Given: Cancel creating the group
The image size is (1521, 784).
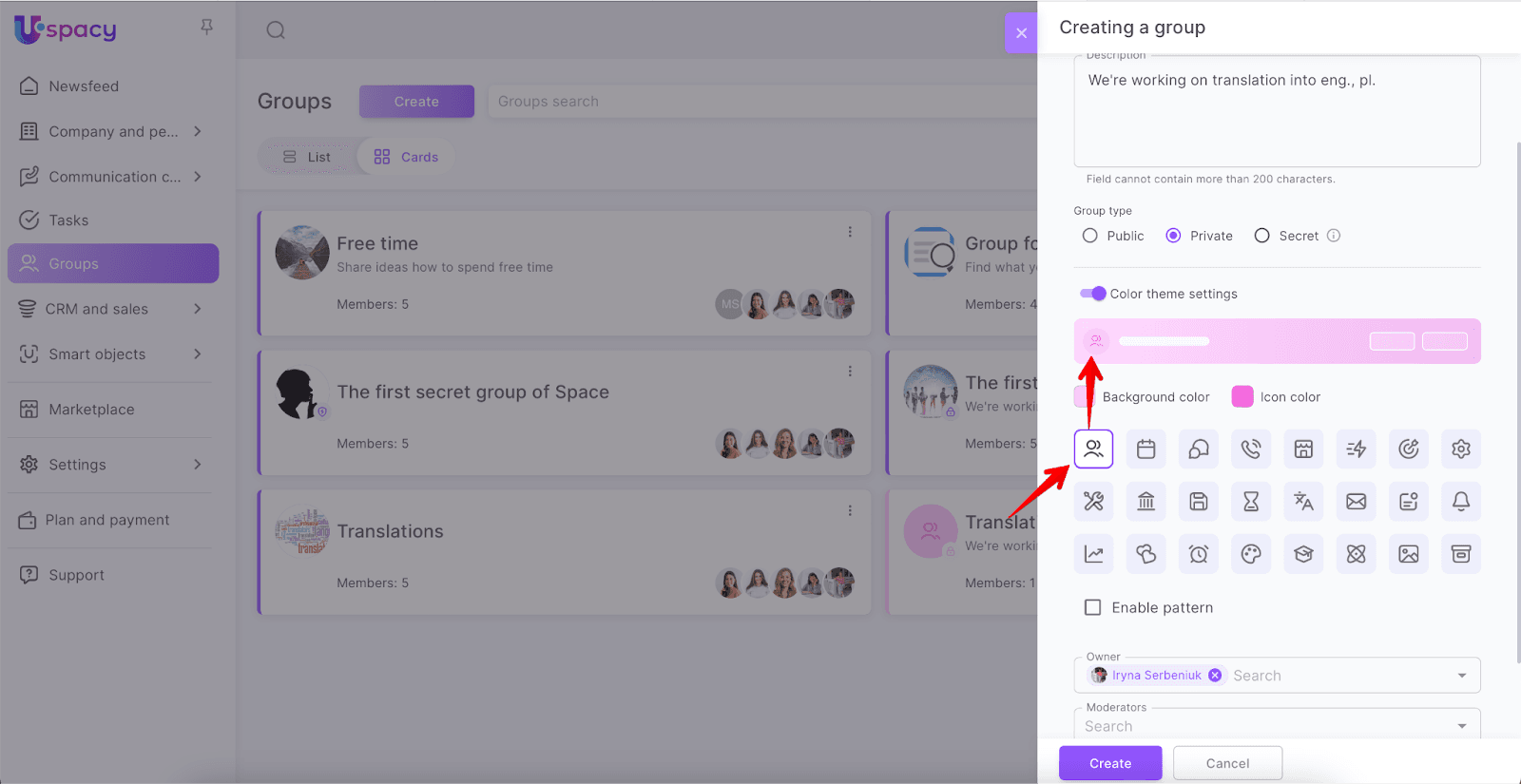Looking at the screenshot, I should [1227, 763].
